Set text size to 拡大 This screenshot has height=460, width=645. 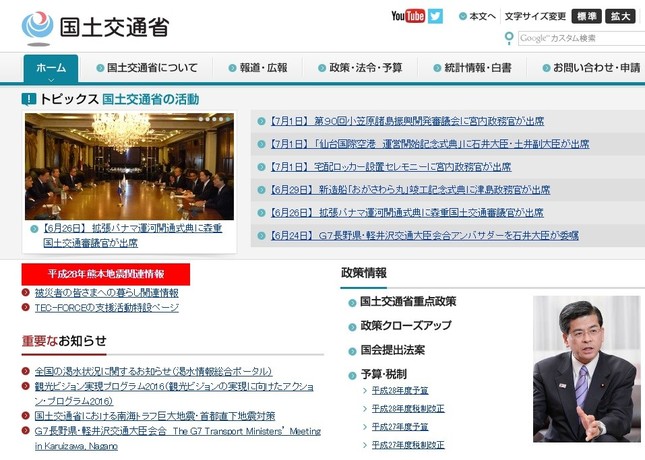620,16
